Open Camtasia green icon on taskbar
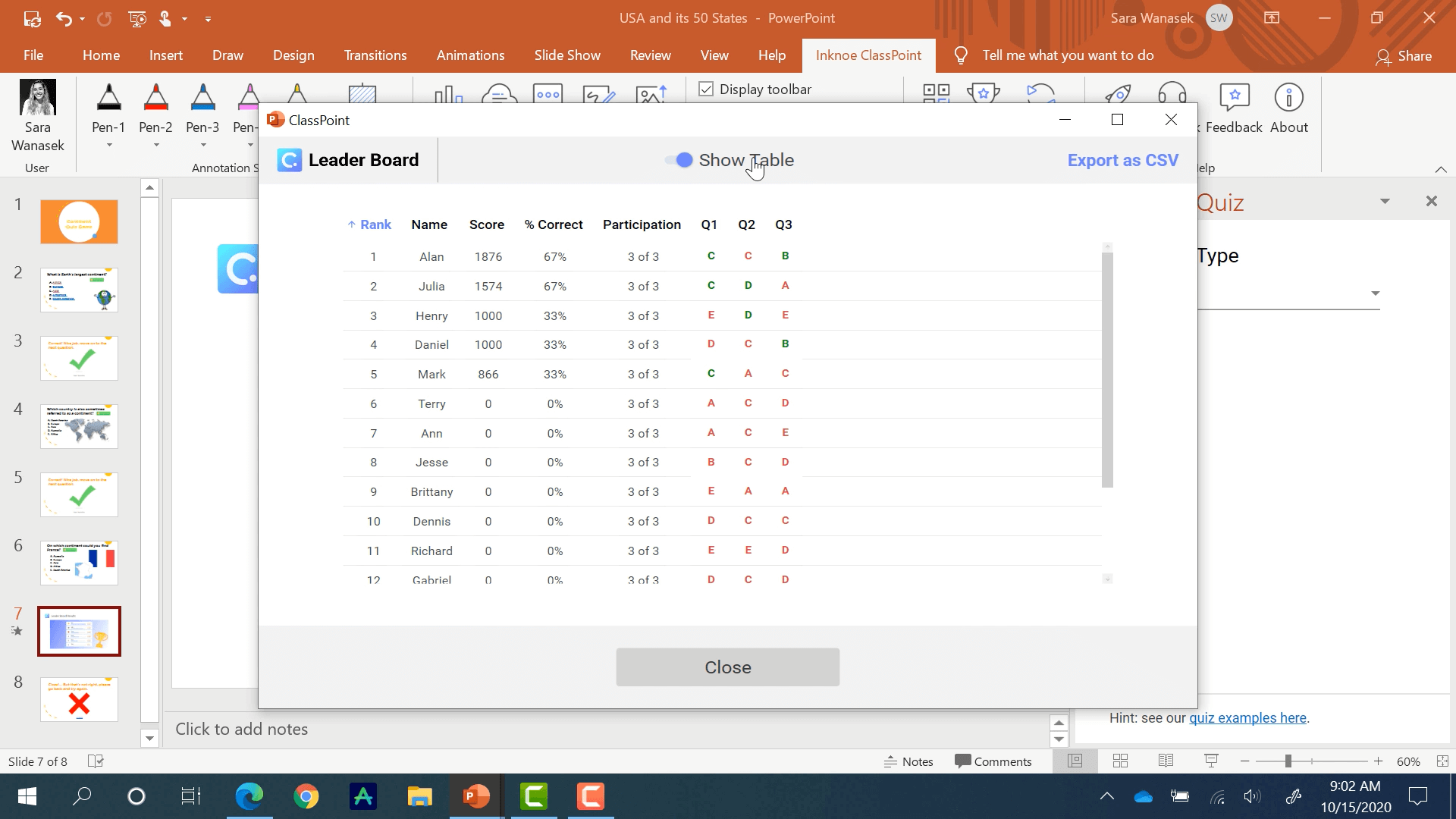The height and width of the screenshot is (819, 1456). [534, 796]
